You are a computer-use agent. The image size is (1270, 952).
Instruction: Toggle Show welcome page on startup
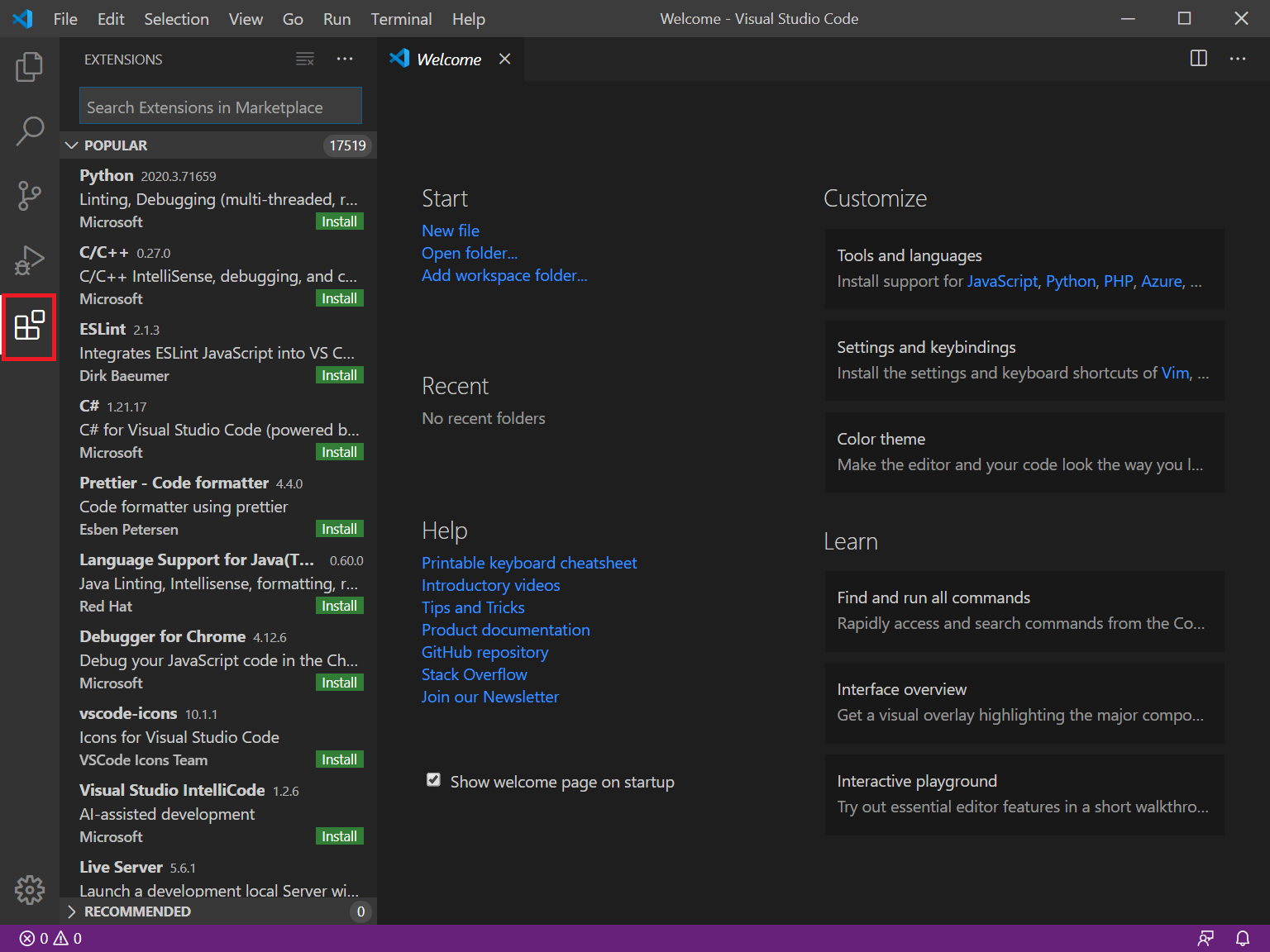tap(433, 780)
